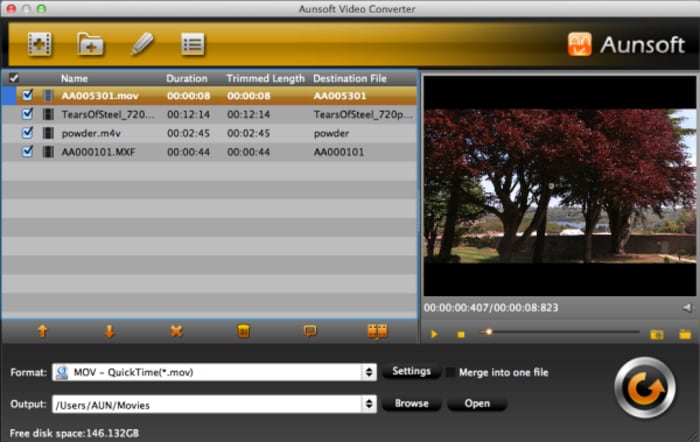Click the Destination File column header
The width and height of the screenshot is (700, 442).
pyautogui.click(x=350, y=79)
